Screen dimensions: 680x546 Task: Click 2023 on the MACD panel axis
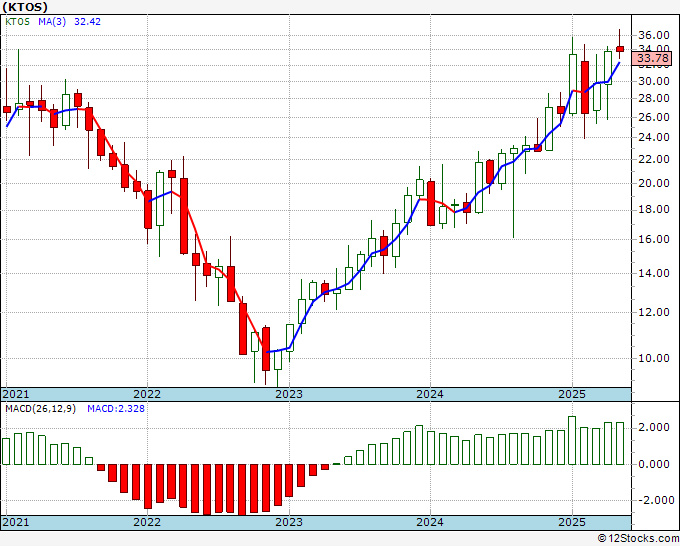click(289, 522)
